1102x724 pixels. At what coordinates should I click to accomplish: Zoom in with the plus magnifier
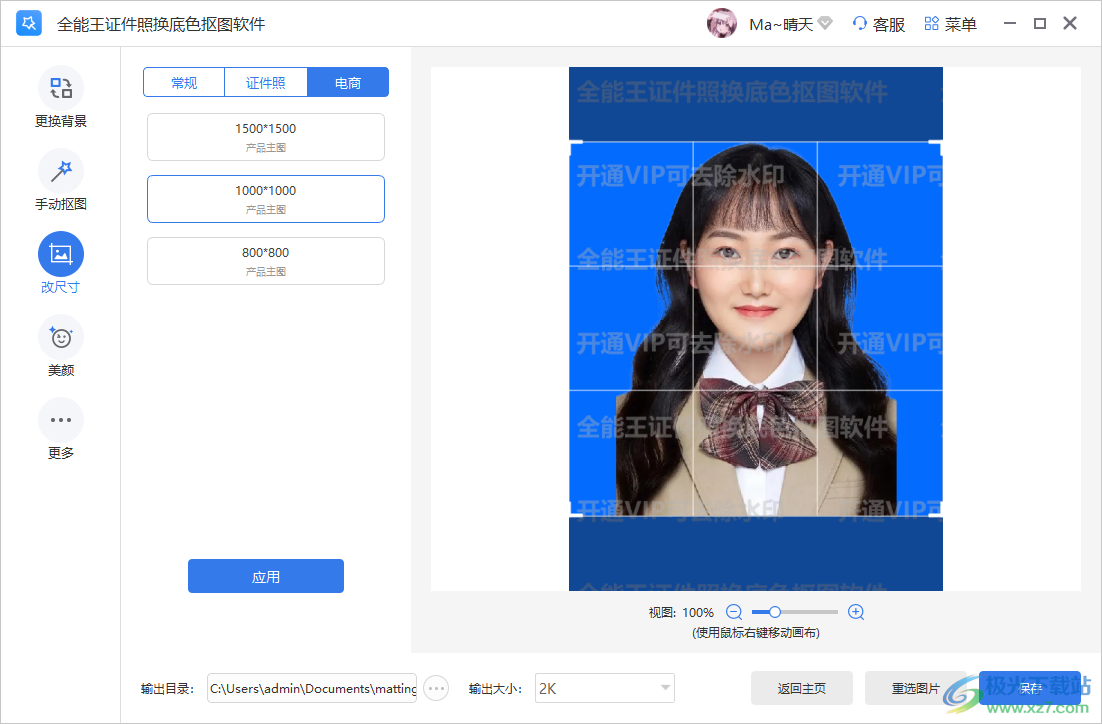(x=855, y=612)
